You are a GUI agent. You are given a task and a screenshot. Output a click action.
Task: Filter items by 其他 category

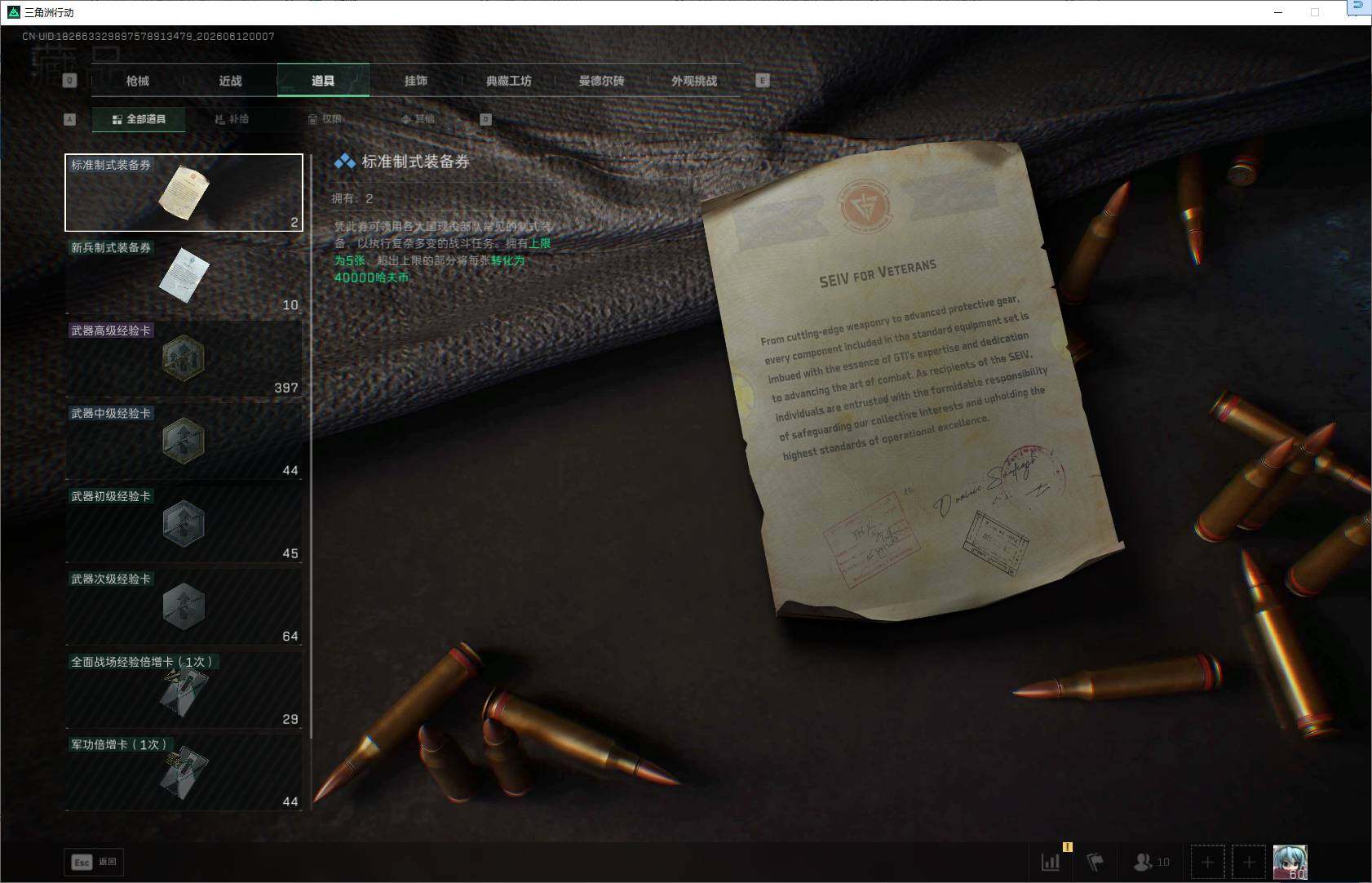[418, 119]
